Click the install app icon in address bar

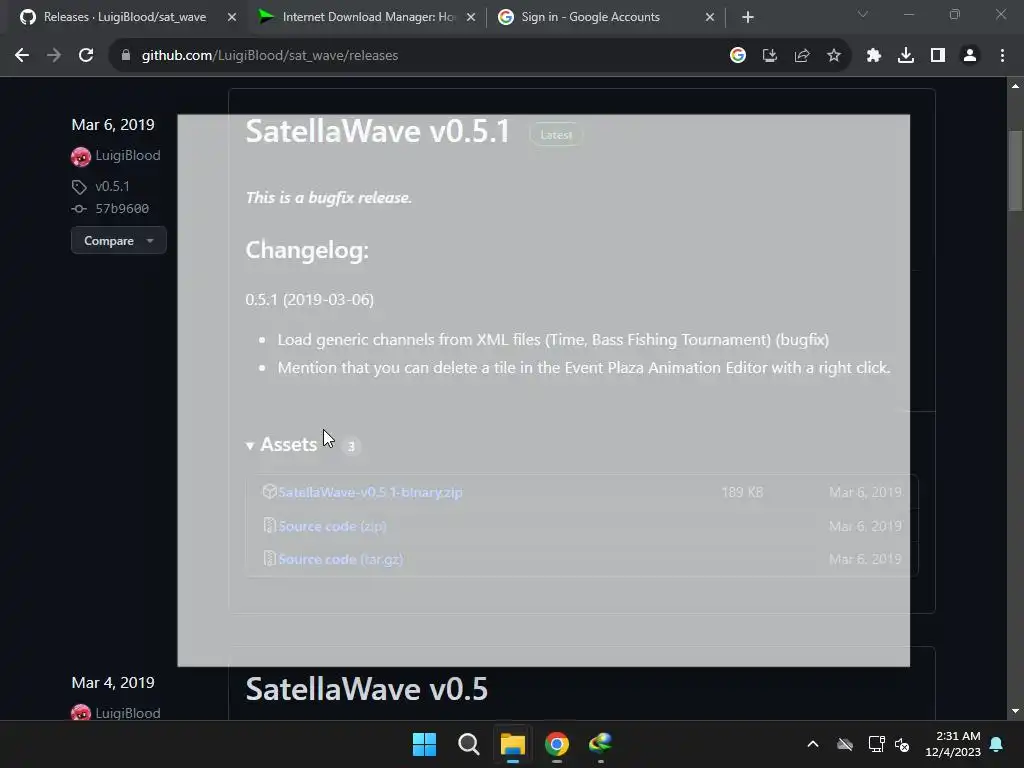(770, 56)
